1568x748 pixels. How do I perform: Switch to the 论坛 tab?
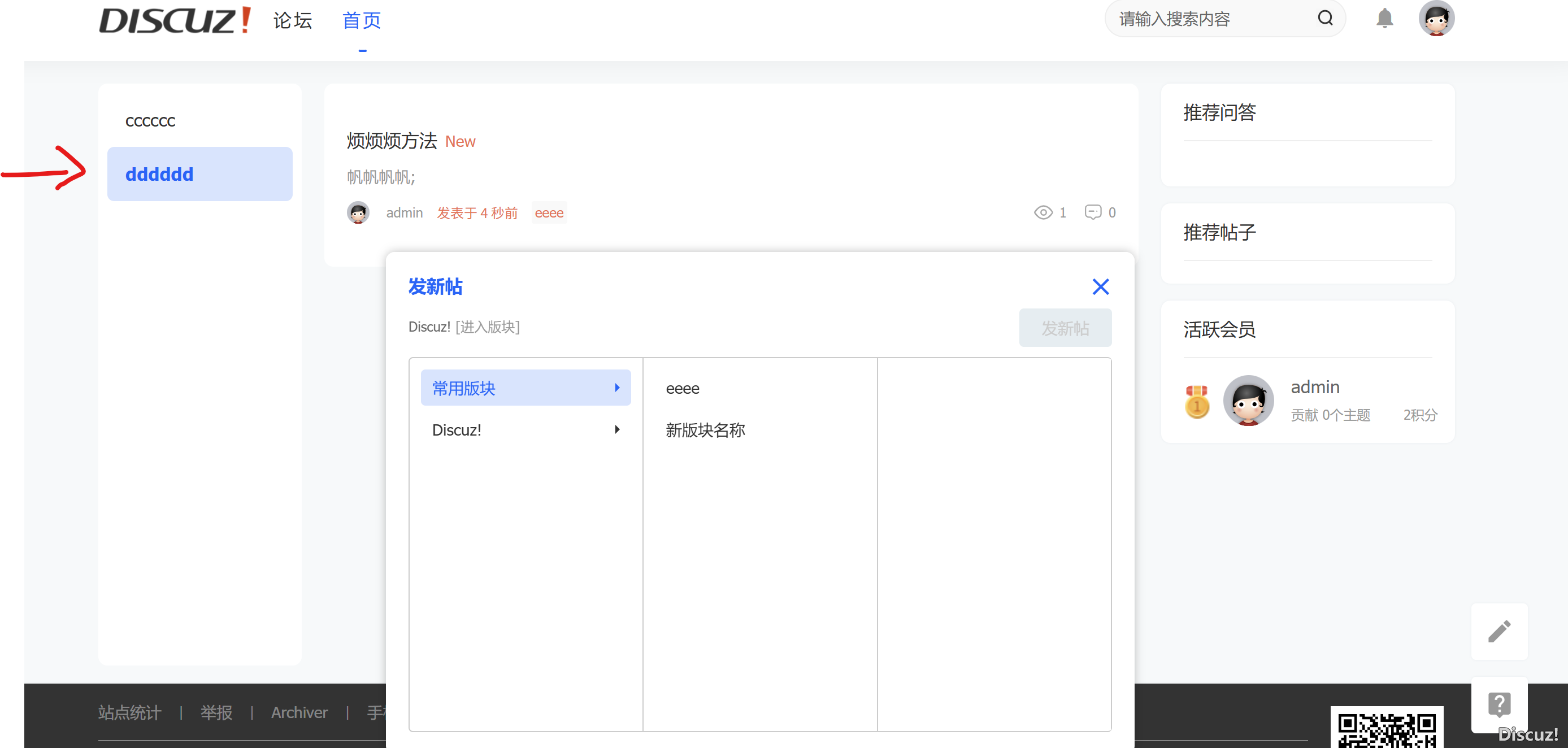293,20
